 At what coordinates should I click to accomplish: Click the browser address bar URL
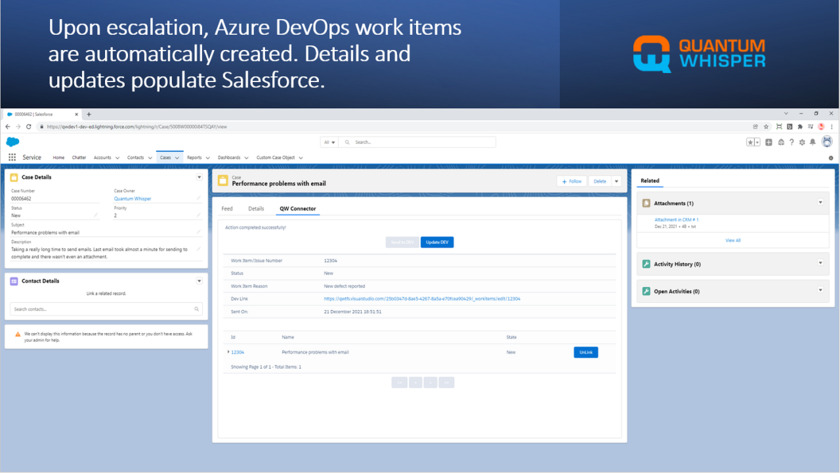pos(137,127)
